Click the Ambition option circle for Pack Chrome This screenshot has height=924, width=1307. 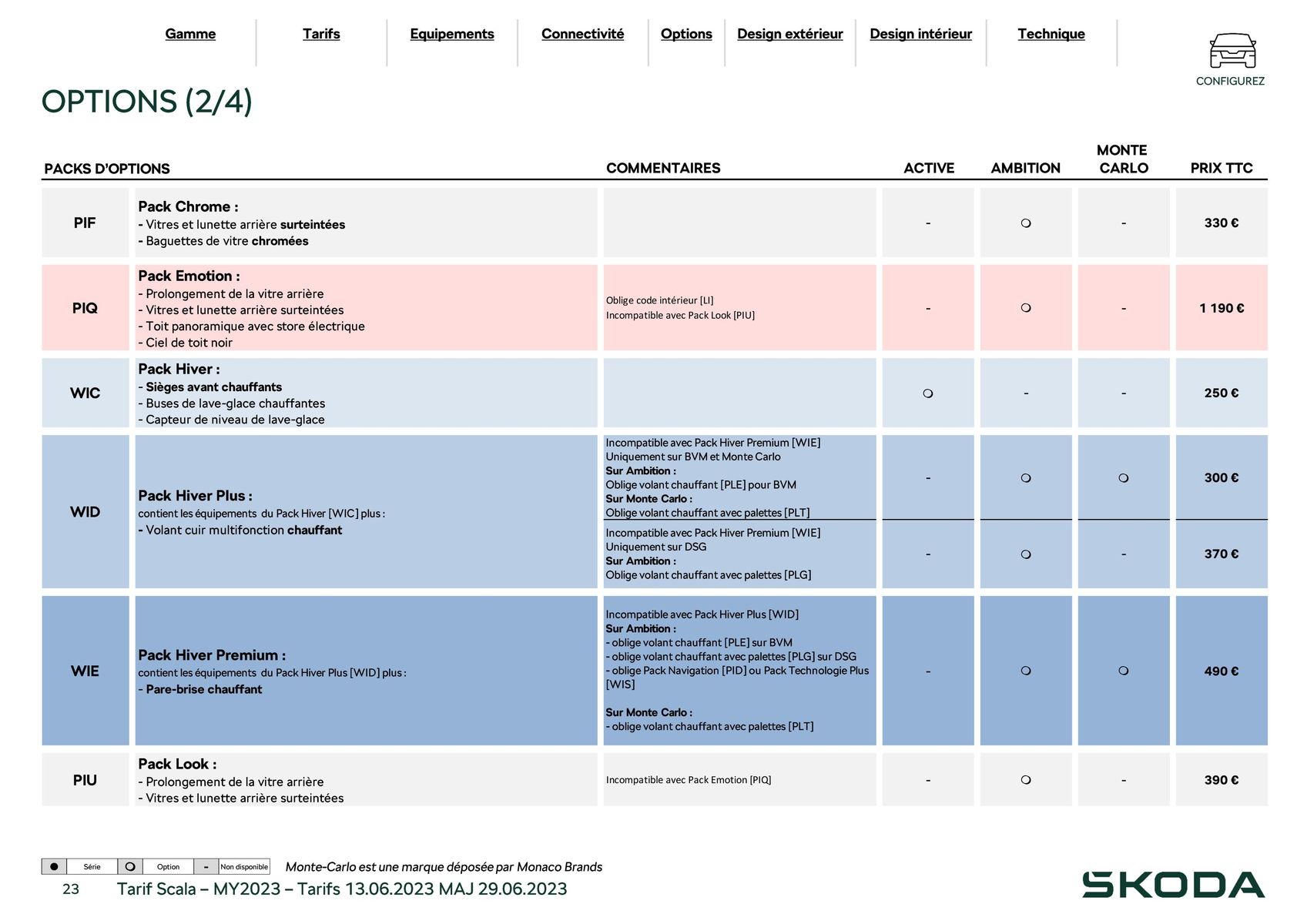pyautogui.click(x=1026, y=223)
